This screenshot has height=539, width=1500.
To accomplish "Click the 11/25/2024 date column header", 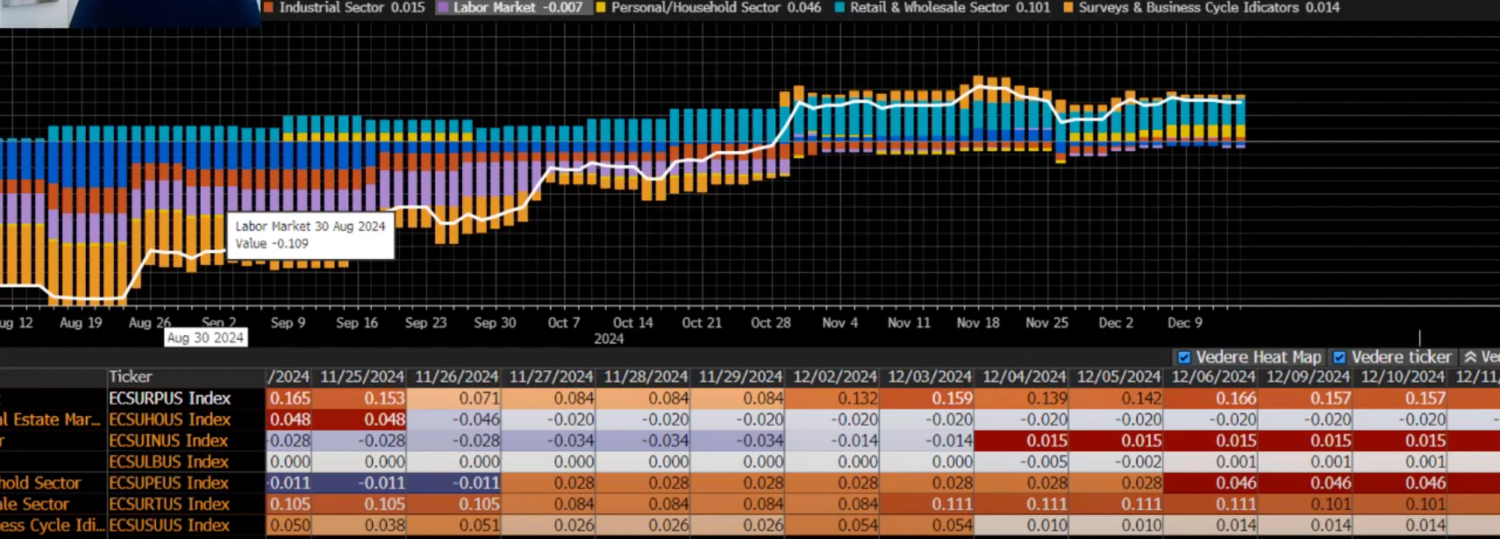I will click(361, 377).
